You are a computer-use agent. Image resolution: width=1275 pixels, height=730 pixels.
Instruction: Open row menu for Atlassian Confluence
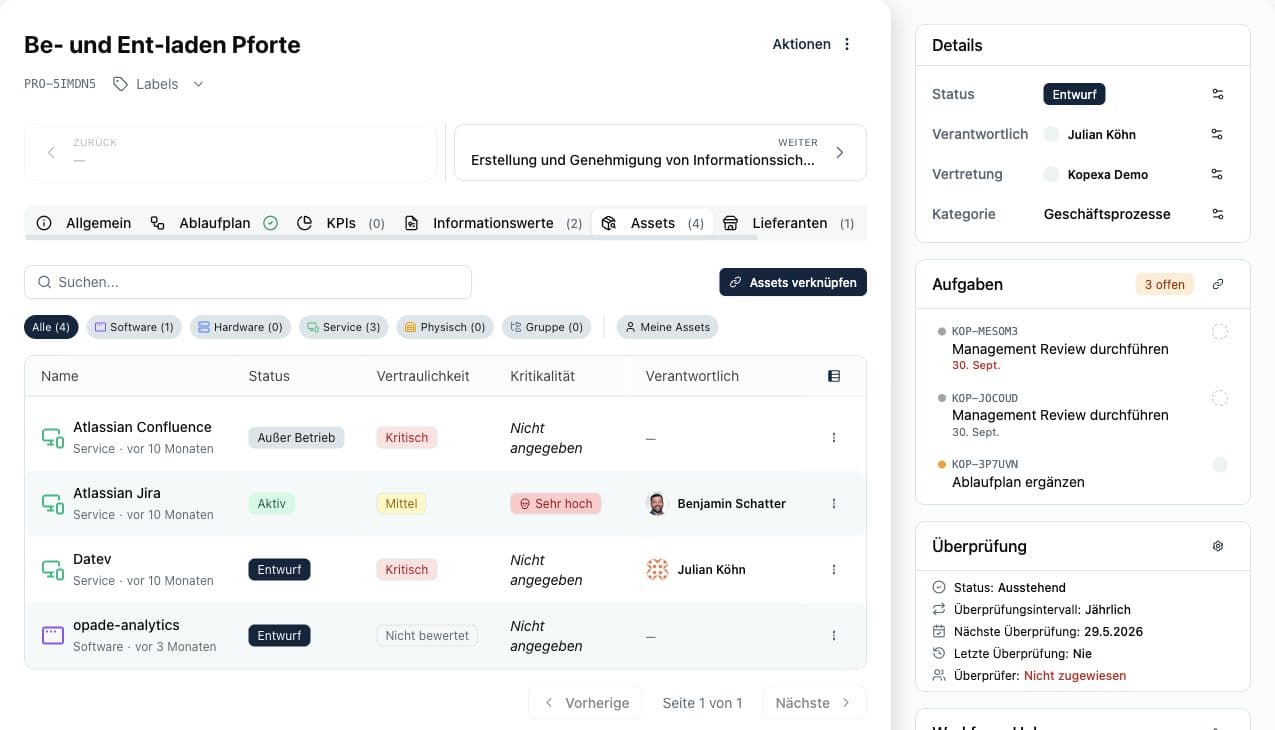834,438
